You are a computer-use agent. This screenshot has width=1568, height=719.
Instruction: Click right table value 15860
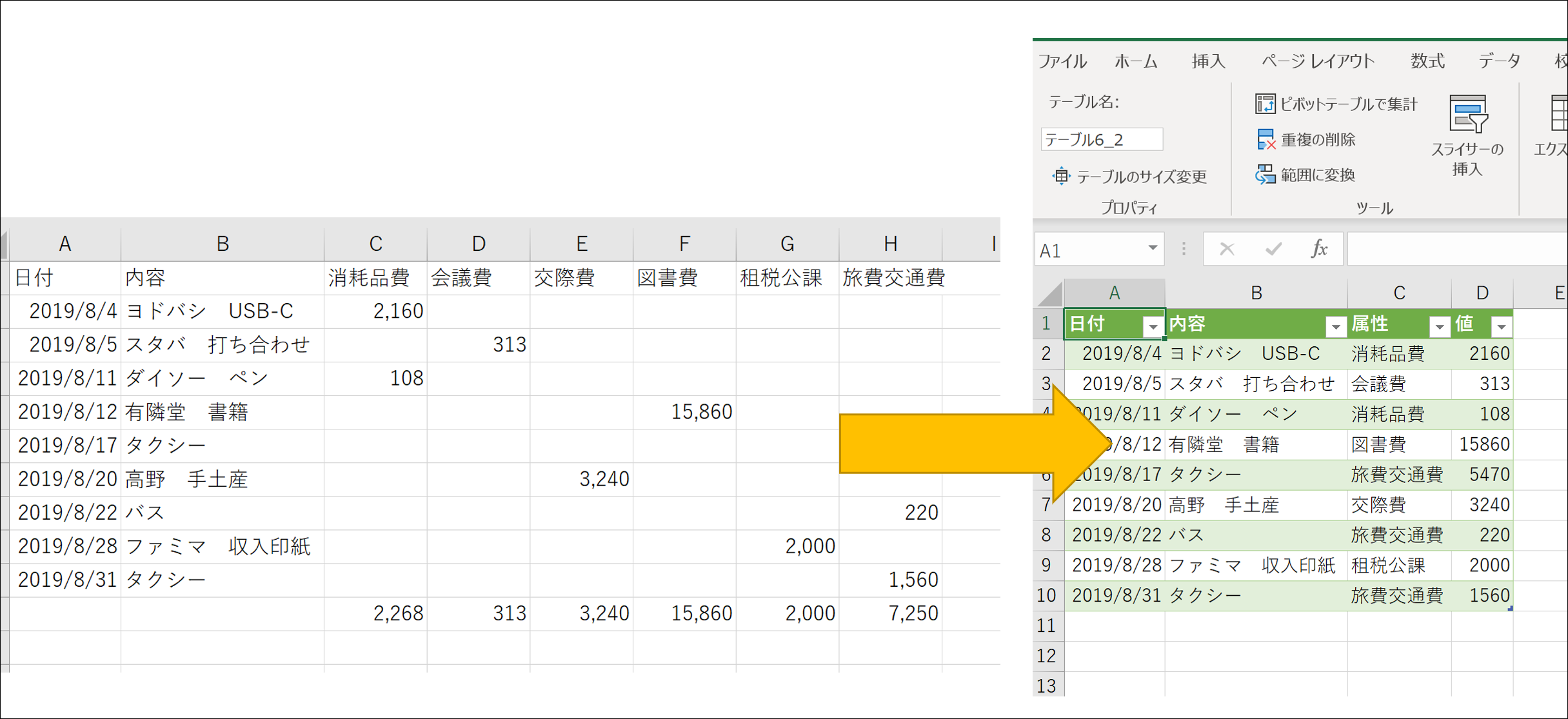tap(1482, 444)
